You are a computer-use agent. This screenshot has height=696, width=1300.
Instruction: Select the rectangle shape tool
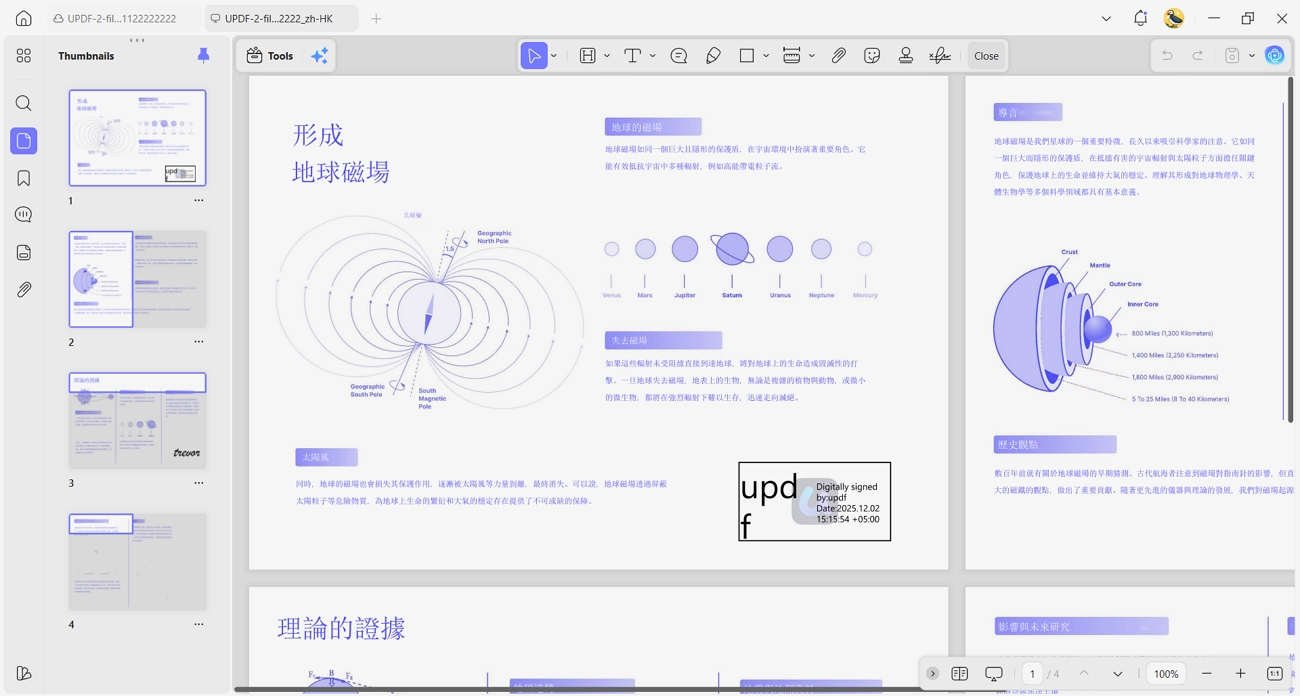pyautogui.click(x=747, y=56)
